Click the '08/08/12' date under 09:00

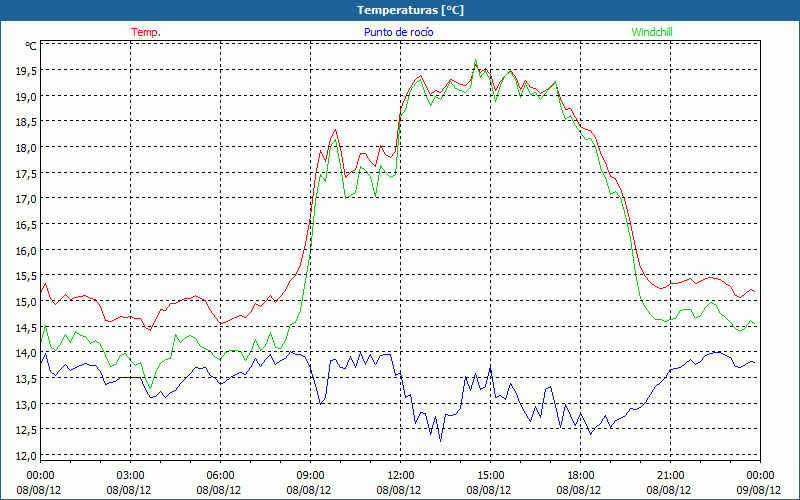[x=310, y=490]
